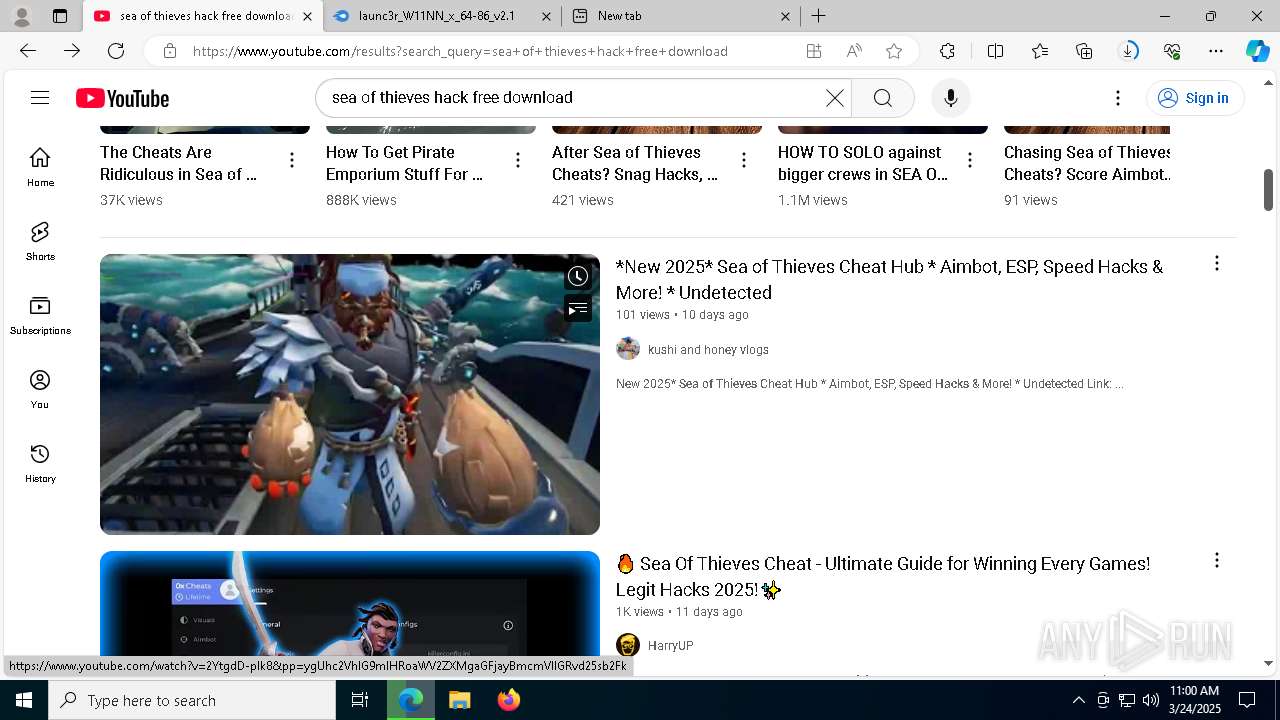This screenshot has height=720, width=1280.
Task: Clear the search query with X
Action: (x=834, y=97)
